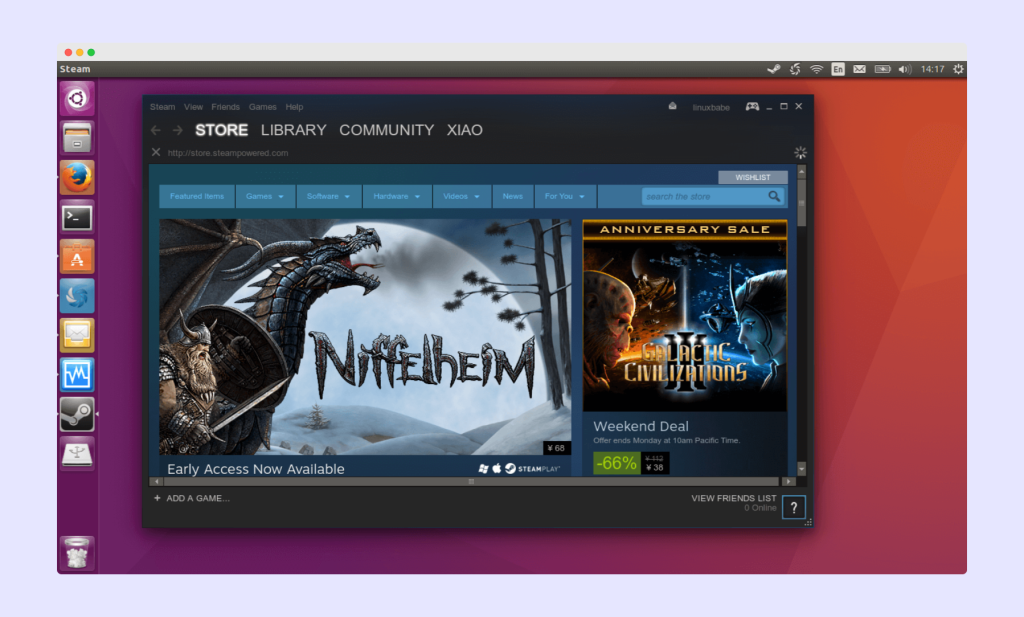
Task: Click the Steam icon in the launcher
Action: click(x=77, y=415)
